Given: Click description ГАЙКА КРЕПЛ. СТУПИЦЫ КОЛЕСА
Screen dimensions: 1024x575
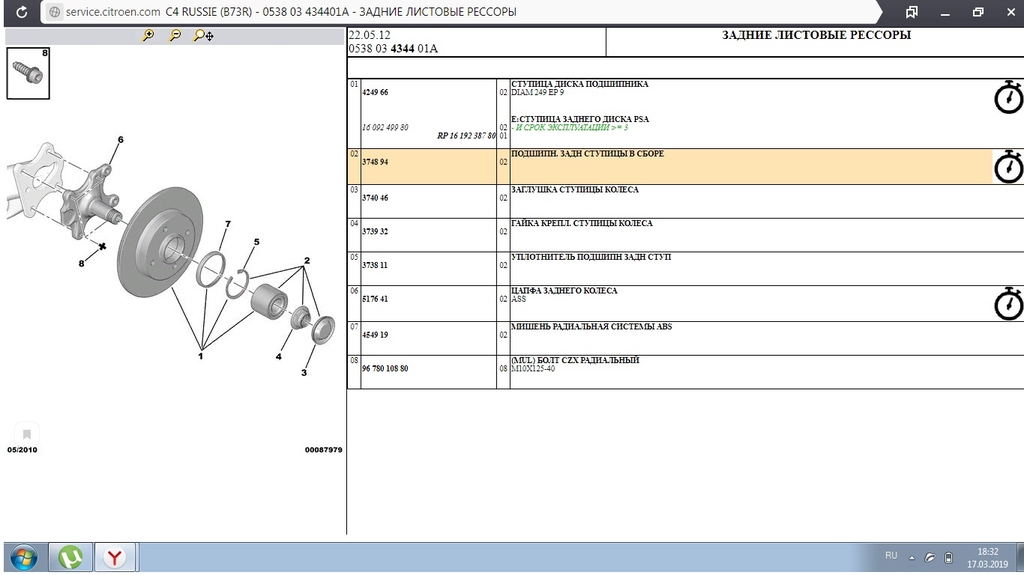Looking at the screenshot, I should 582,223.
